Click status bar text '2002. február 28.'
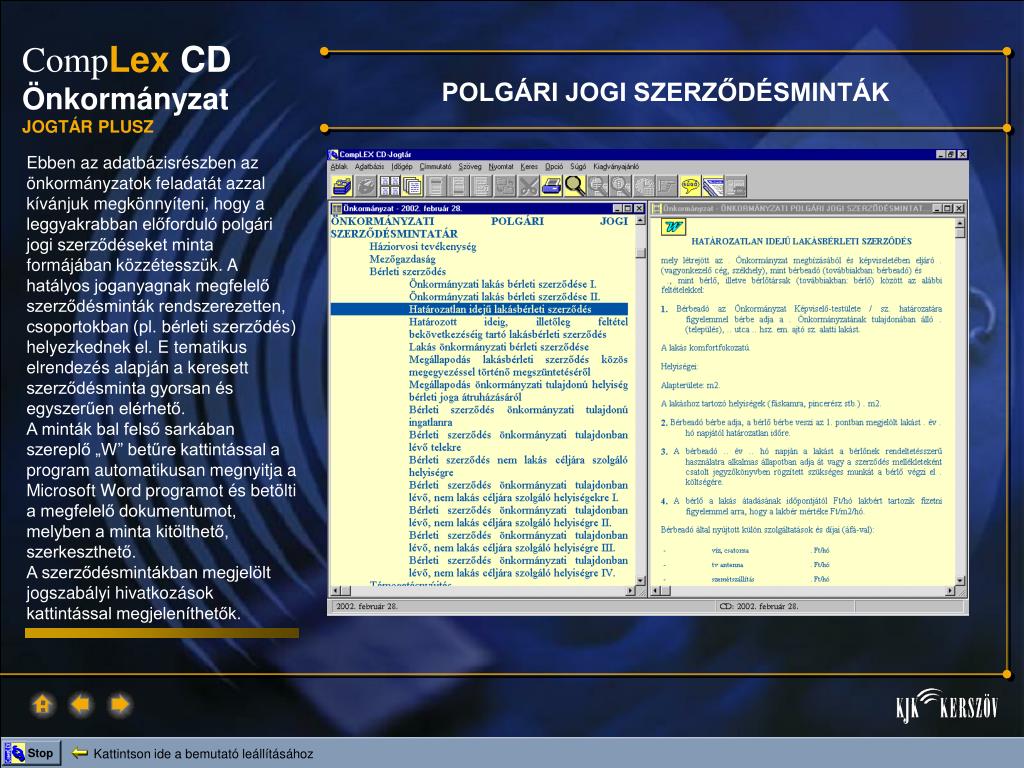This screenshot has width=1024, height=768. pyautogui.click(x=367, y=606)
